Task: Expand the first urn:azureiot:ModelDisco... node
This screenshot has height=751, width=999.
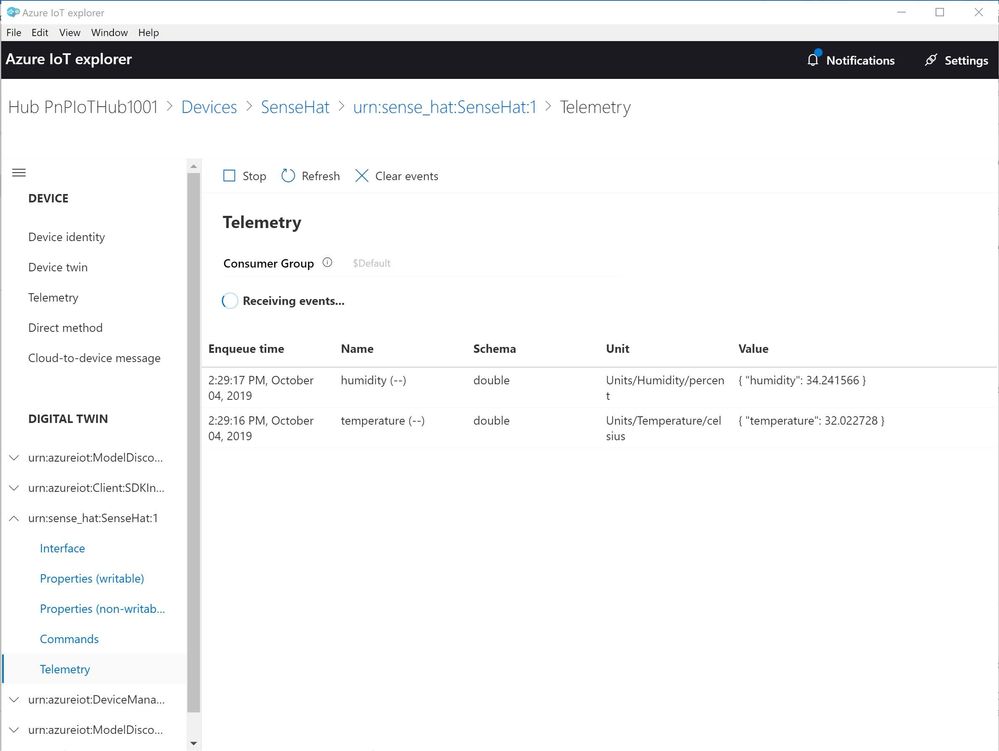Action: coord(13,457)
